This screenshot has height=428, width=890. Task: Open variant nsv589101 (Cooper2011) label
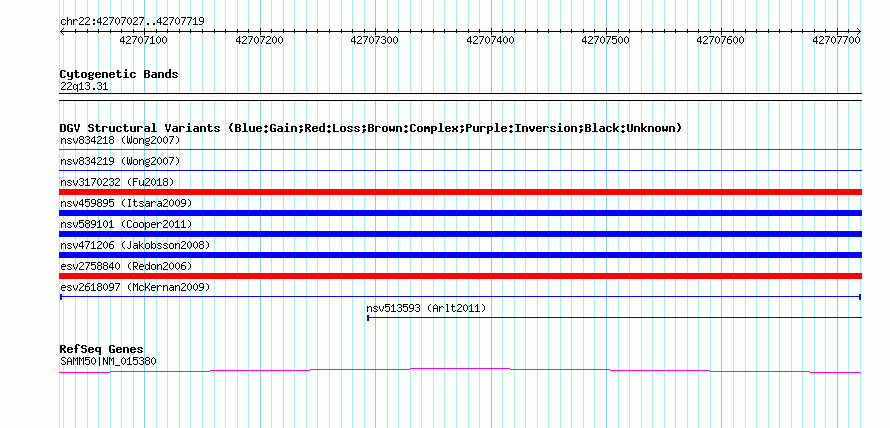[126, 224]
